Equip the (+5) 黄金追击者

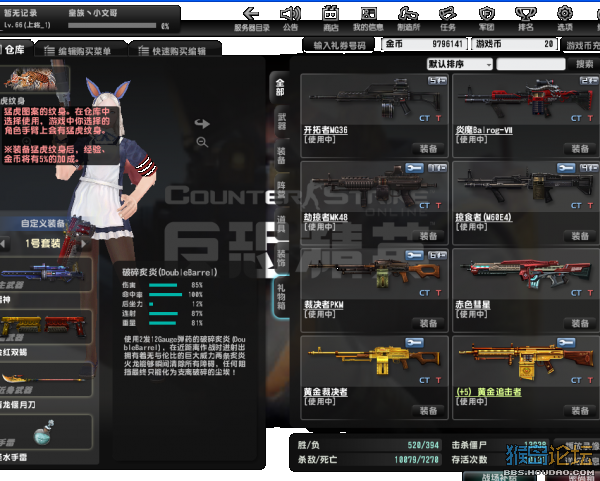tap(580, 411)
